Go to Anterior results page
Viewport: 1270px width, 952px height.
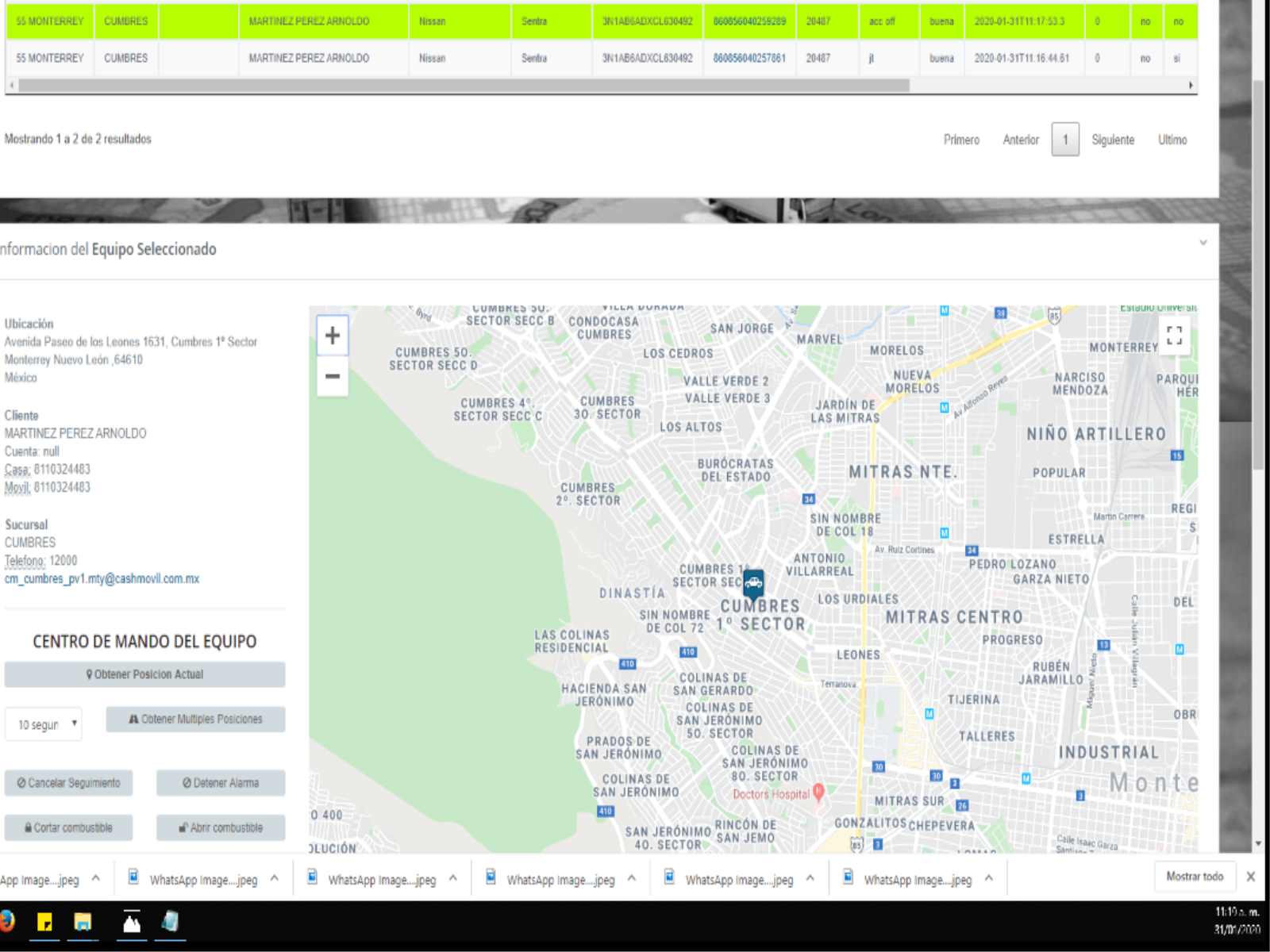1021,140
